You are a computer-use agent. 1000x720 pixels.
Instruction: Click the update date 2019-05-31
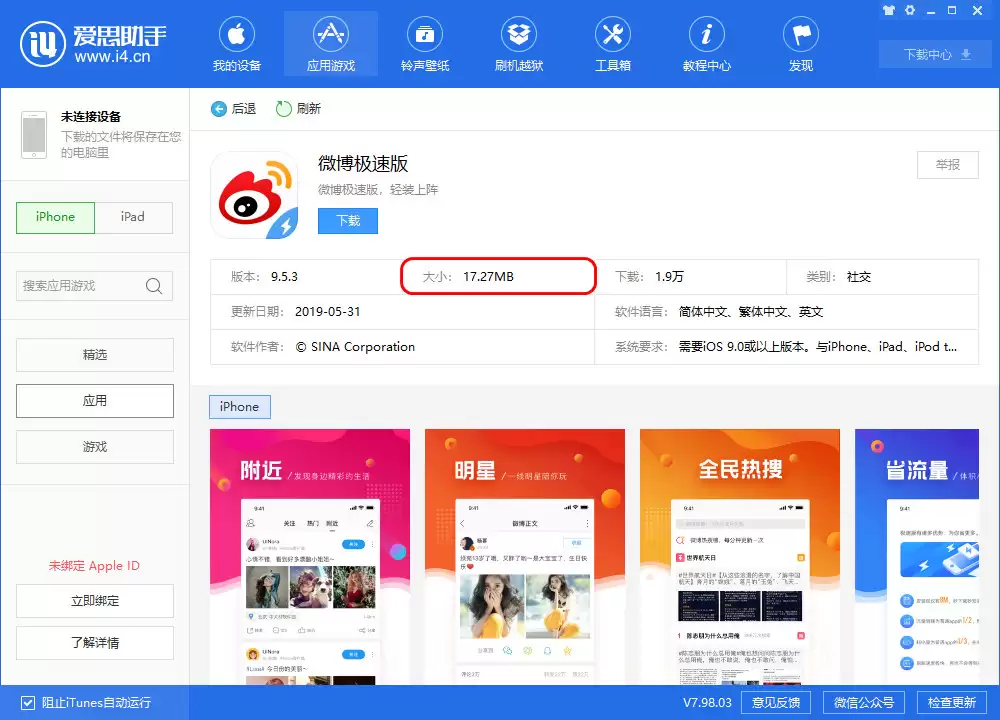[328, 312]
